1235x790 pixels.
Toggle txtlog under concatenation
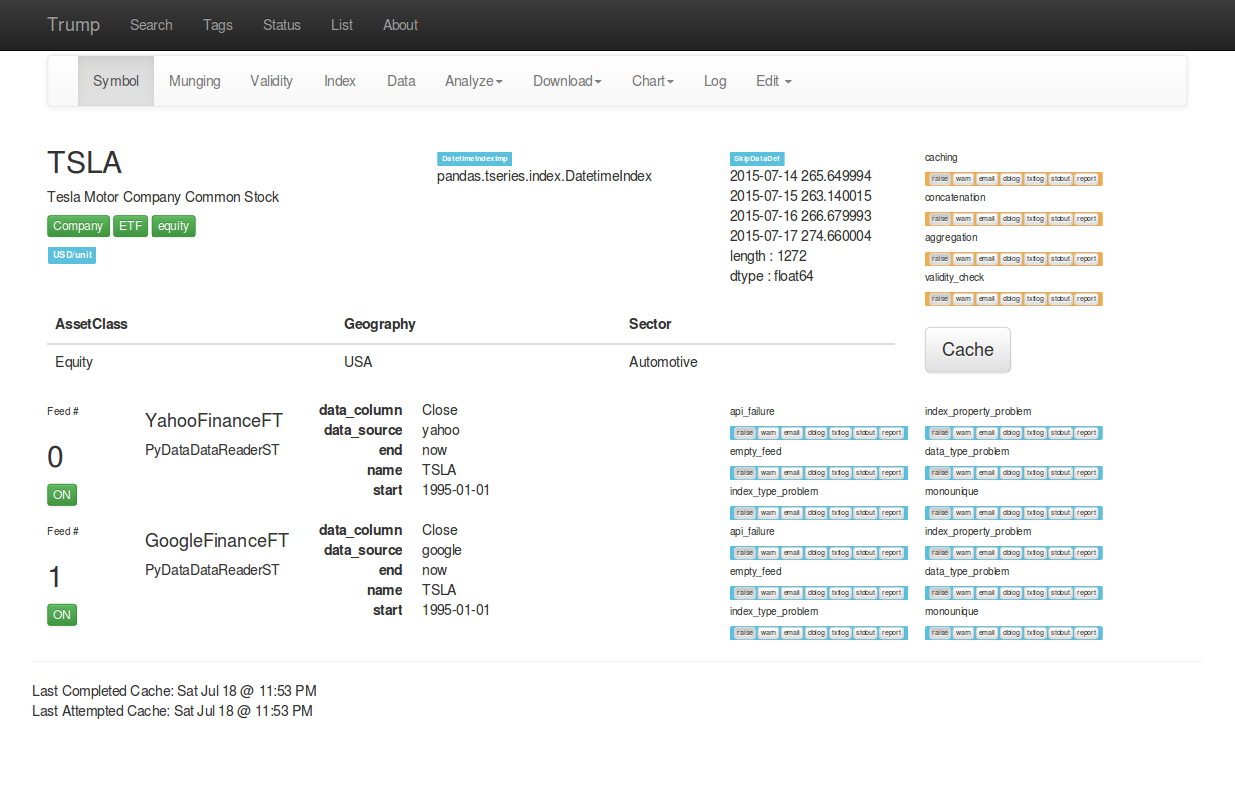pyautogui.click(x=1035, y=219)
